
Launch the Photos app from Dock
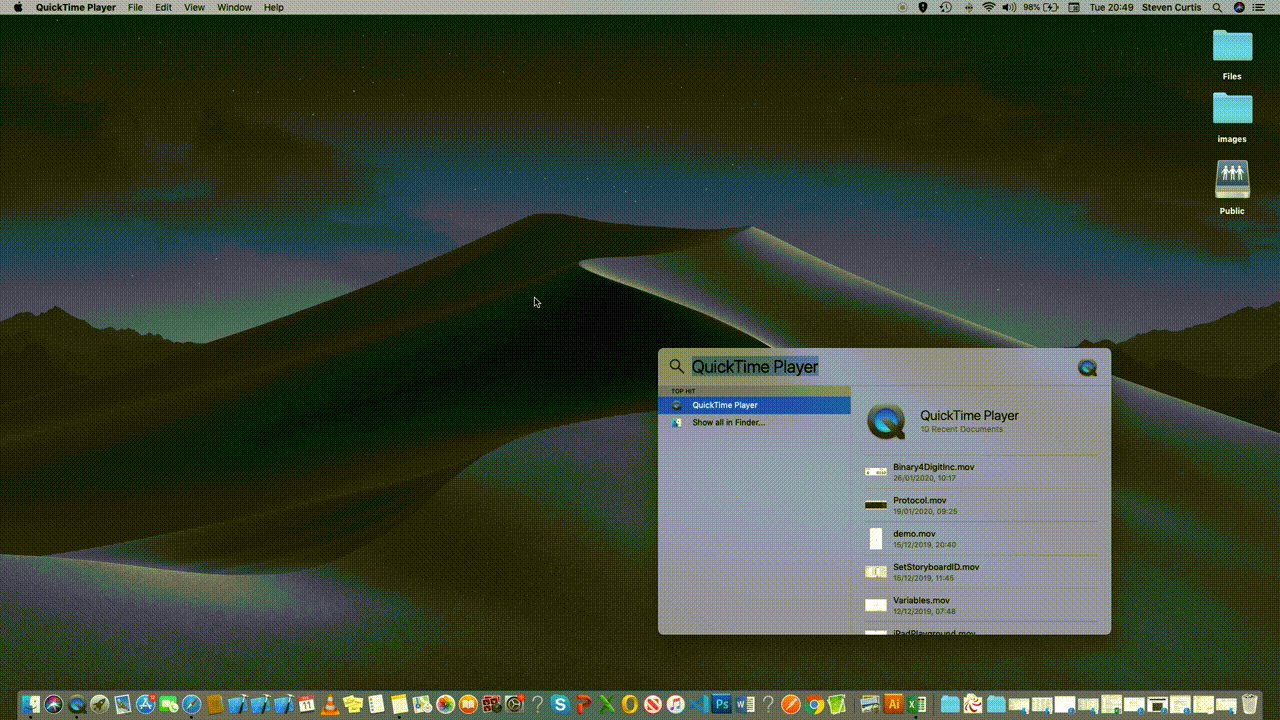click(x=445, y=704)
